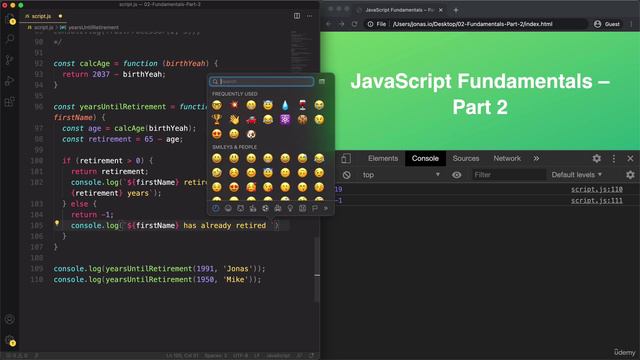Insert the purple atom symbol emoji
The image size is (640, 360).
pyautogui.click(x=285, y=120)
